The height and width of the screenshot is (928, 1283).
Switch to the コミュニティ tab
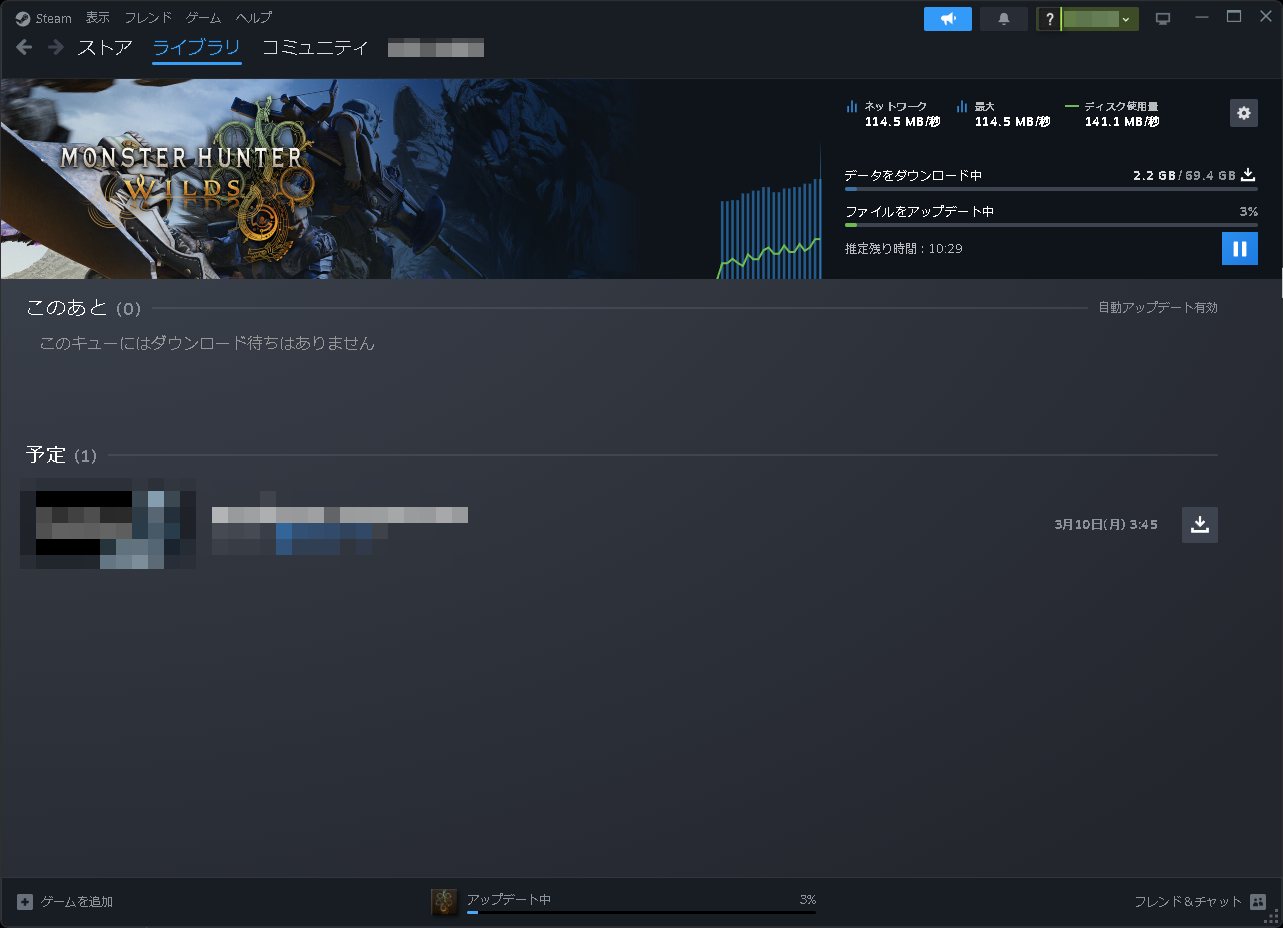(315, 47)
